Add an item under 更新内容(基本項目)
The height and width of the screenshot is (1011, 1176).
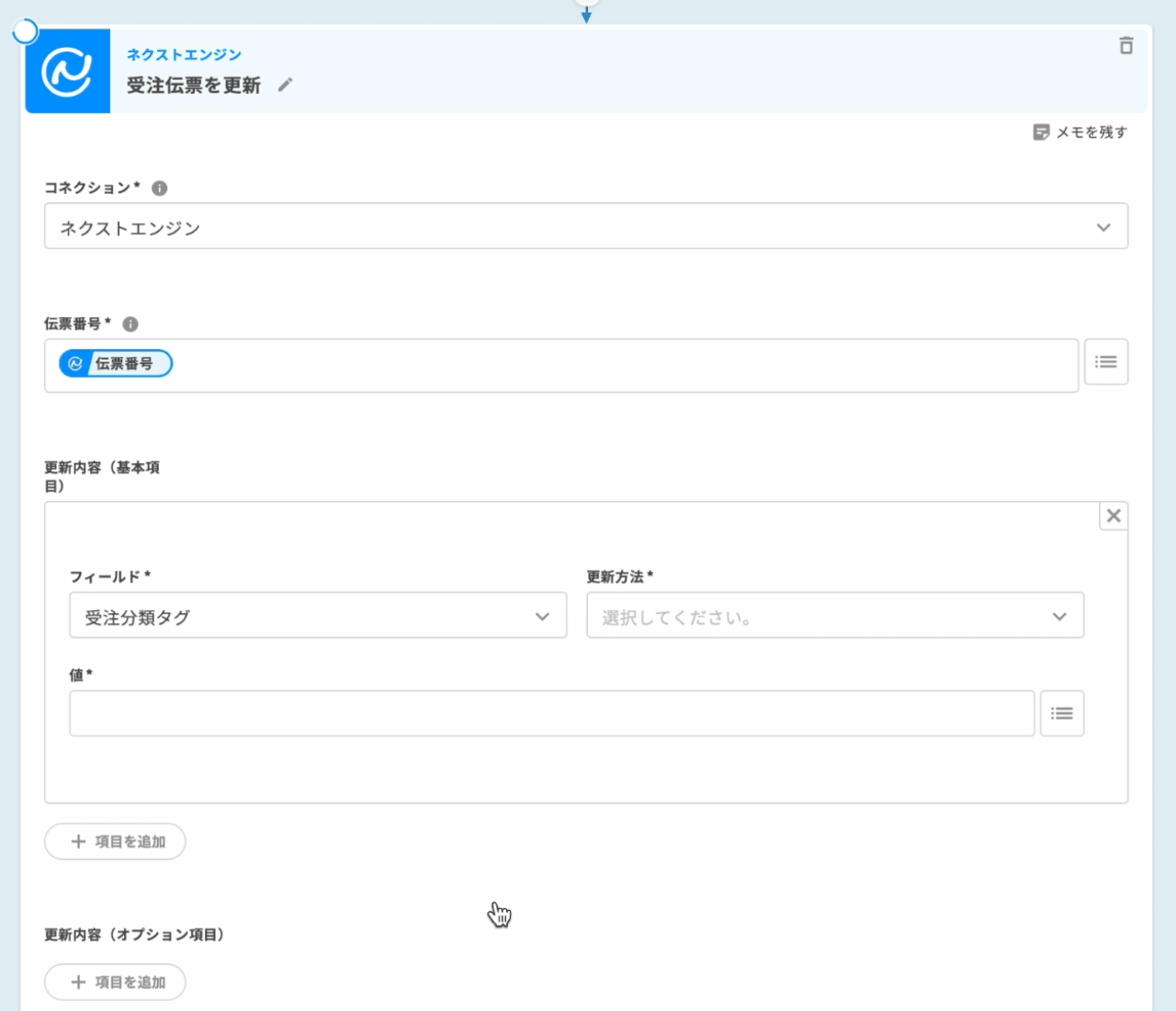pyautogui.click(x=116, y=842)
